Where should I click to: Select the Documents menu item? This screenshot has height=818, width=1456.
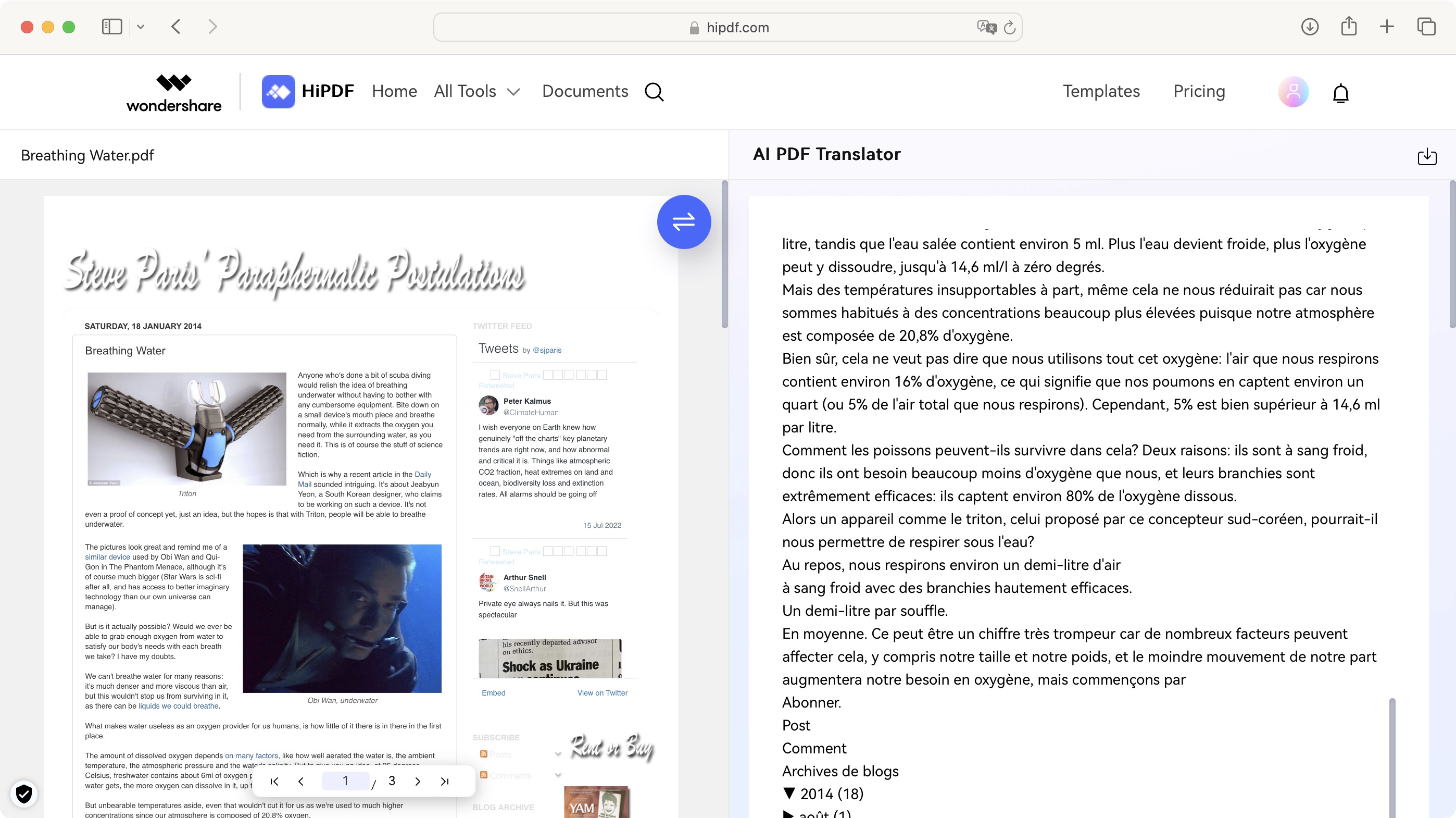[x=585, y=91]
